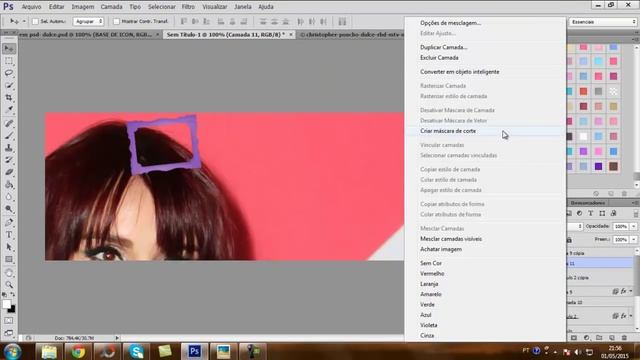Viewport: 640px width, 360px height.
Task: Choose Criar máscara de corte
Action: coord(448,131)
